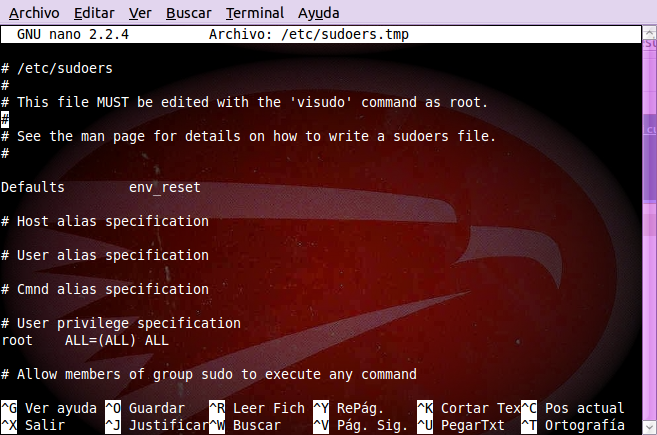
Task: Click the 'GNU nano 2.2.4' title text
Action: tap(73, 34)
